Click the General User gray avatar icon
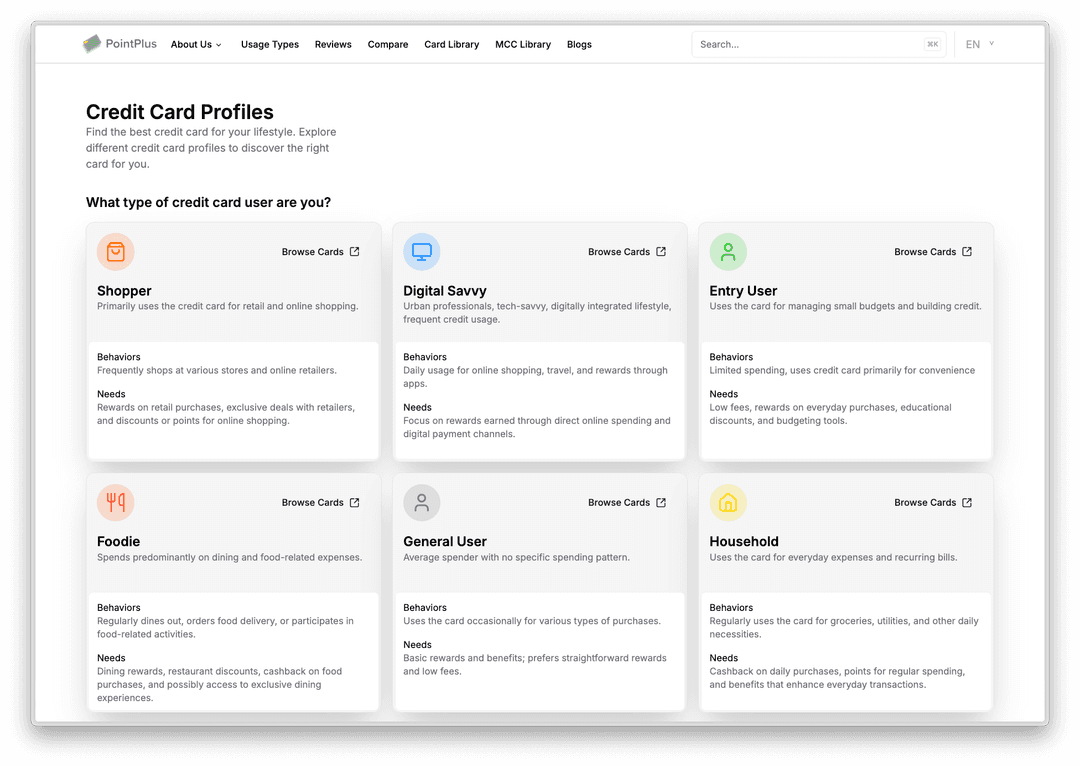The width and height of the screenshot is (1080, 767). click(422, 502)
